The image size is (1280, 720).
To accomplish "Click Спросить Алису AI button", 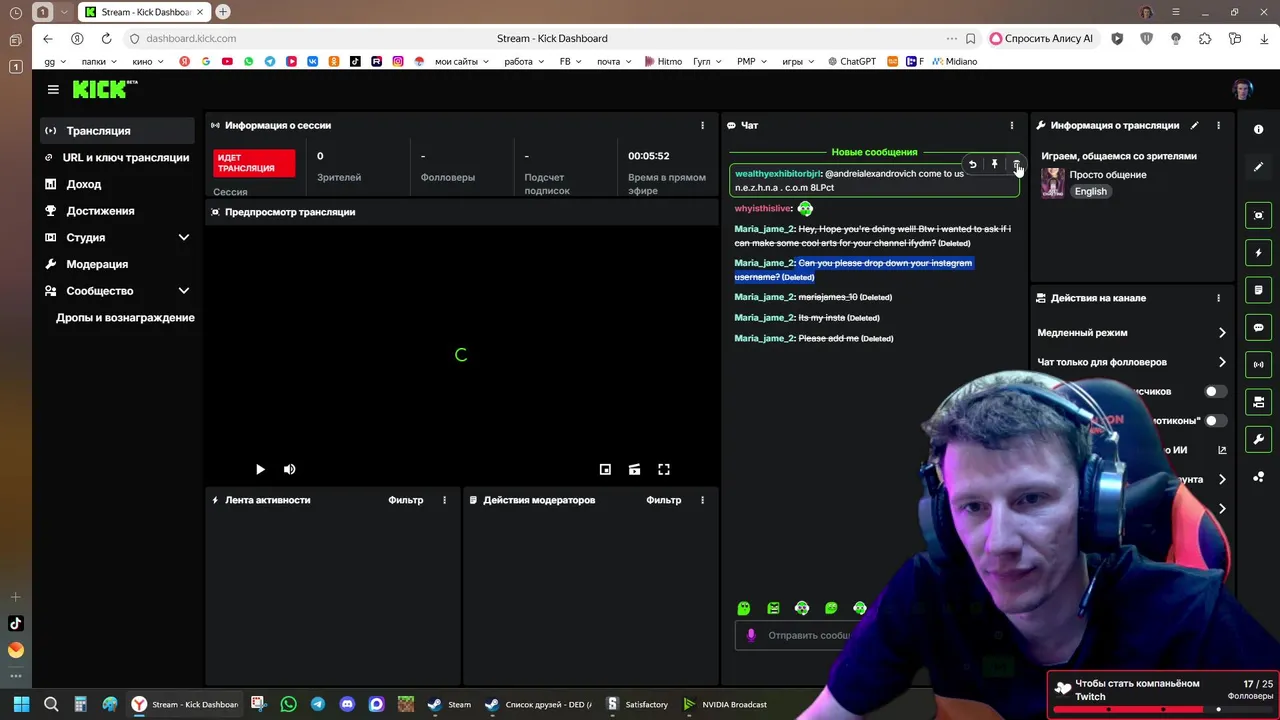I will tap(1041, 38).
